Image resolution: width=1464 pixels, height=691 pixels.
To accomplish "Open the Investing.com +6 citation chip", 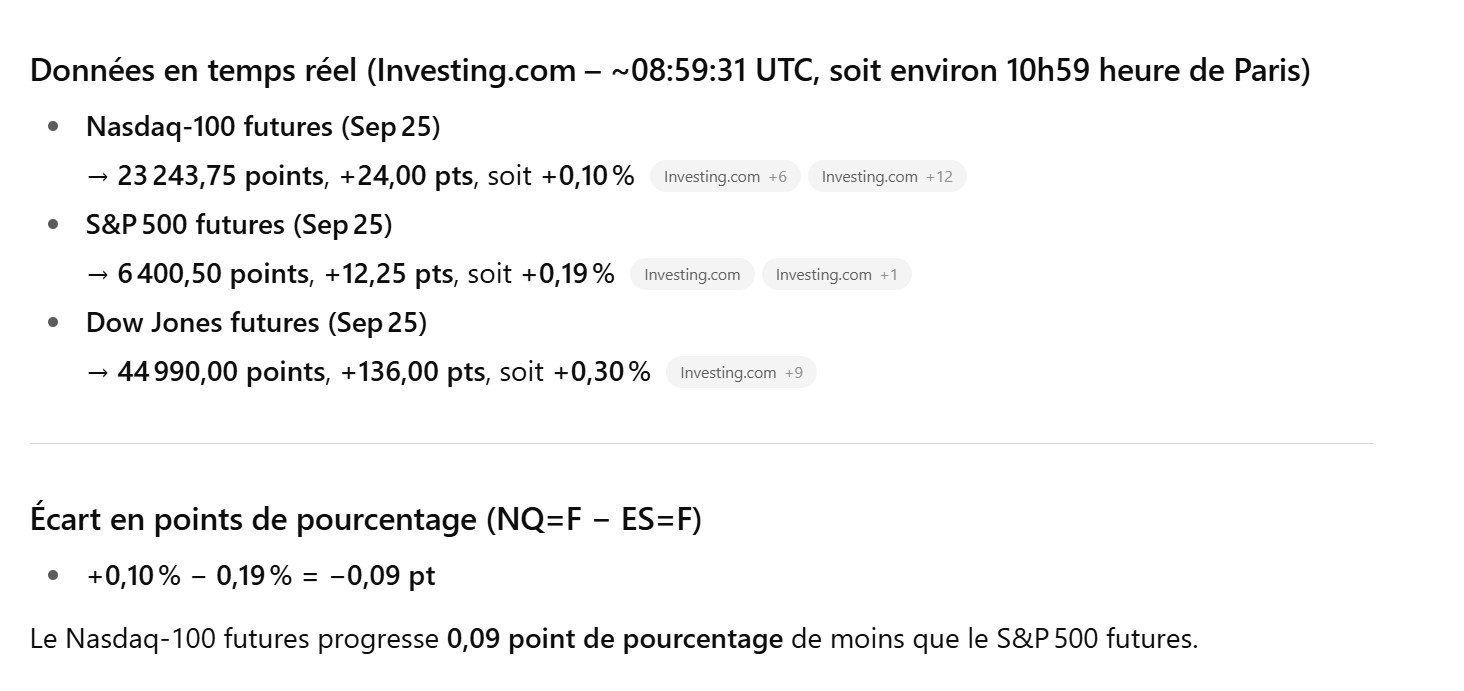I will tap(725, 177).
